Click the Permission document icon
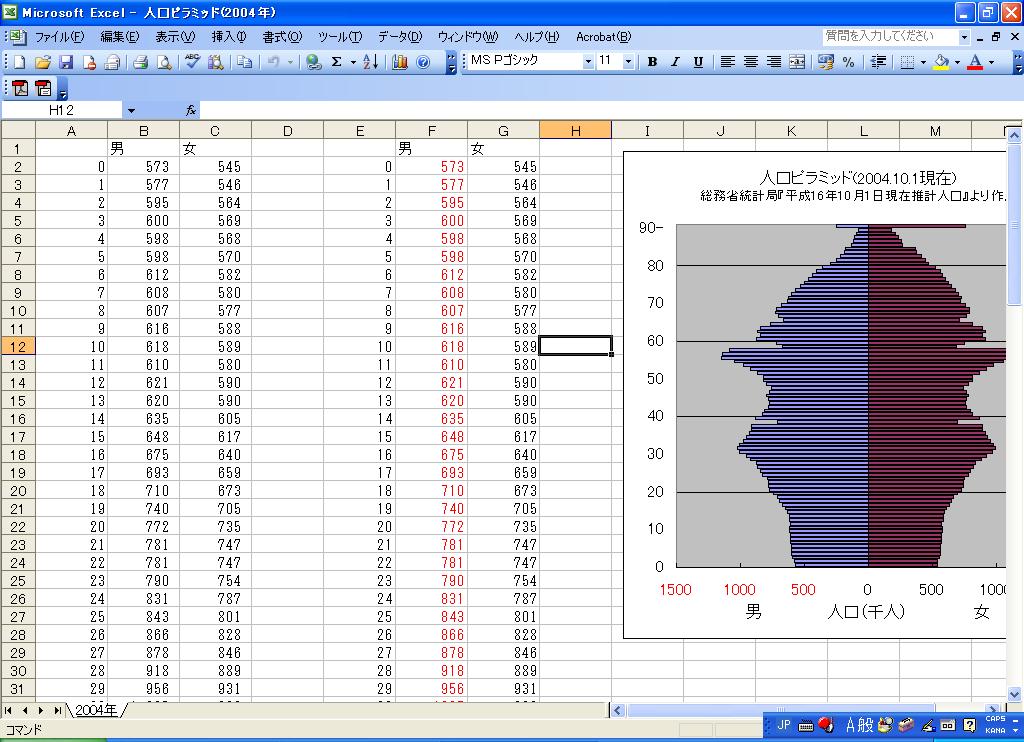The image size is (1024, 742). [89, 62]
